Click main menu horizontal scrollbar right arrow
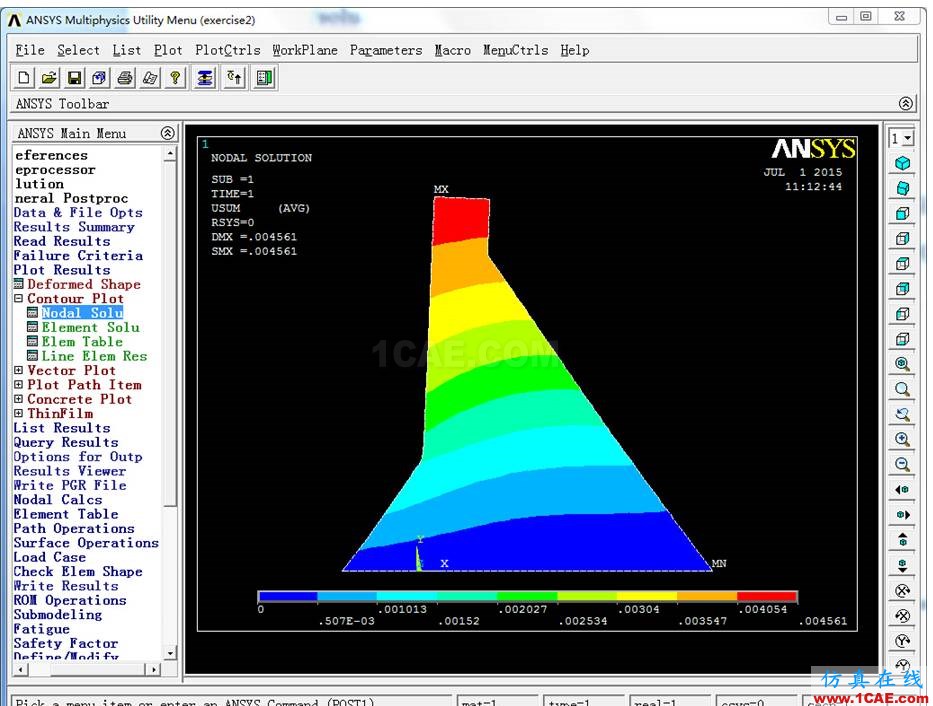The width and height of the screenshot is (933, 706). [154, 669]
